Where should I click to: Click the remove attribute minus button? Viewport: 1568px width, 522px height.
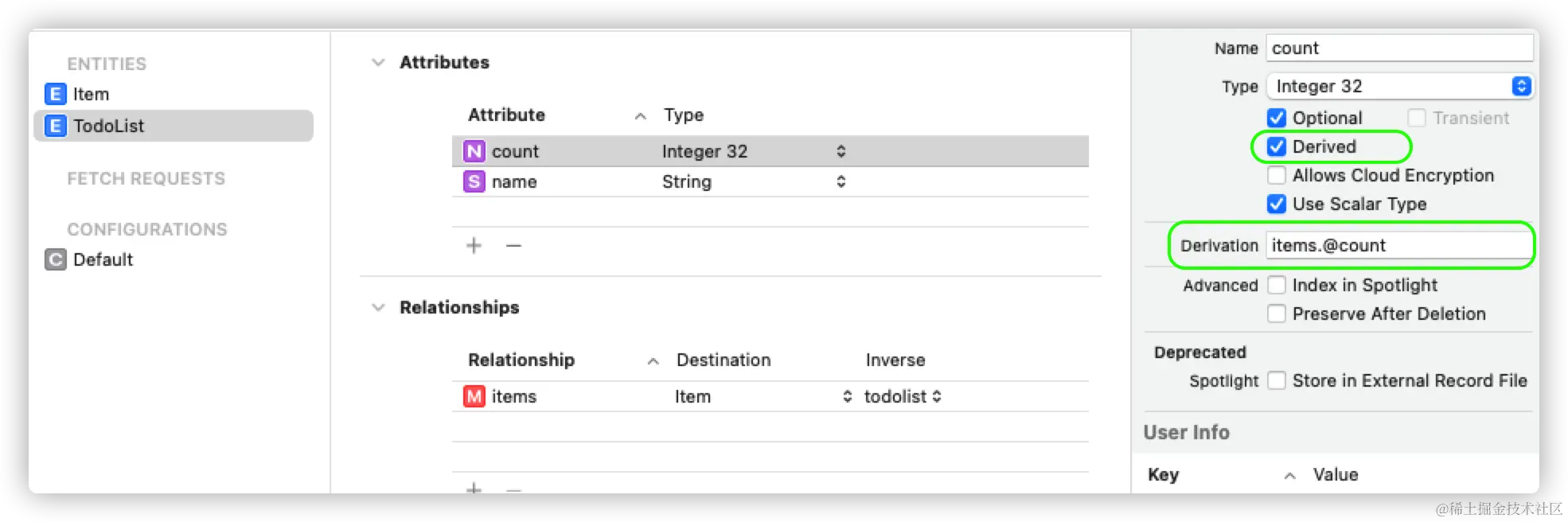pyautogui.click(x=513, y=245)
